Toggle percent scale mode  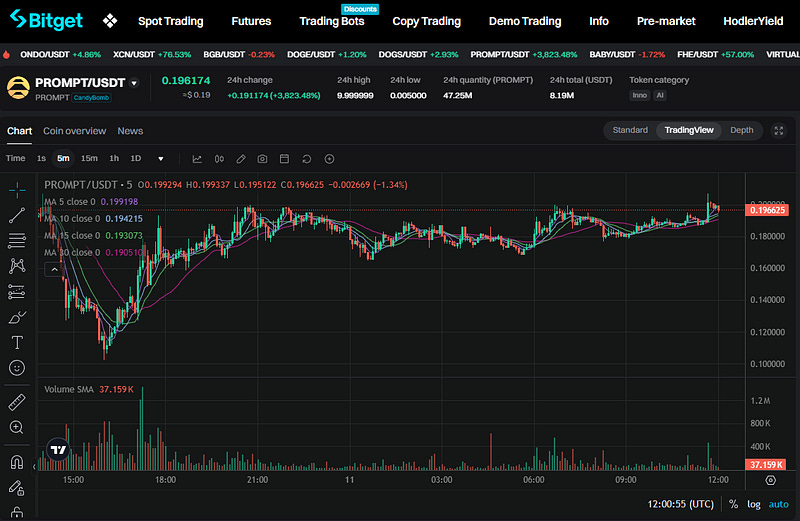coord(733,504)
